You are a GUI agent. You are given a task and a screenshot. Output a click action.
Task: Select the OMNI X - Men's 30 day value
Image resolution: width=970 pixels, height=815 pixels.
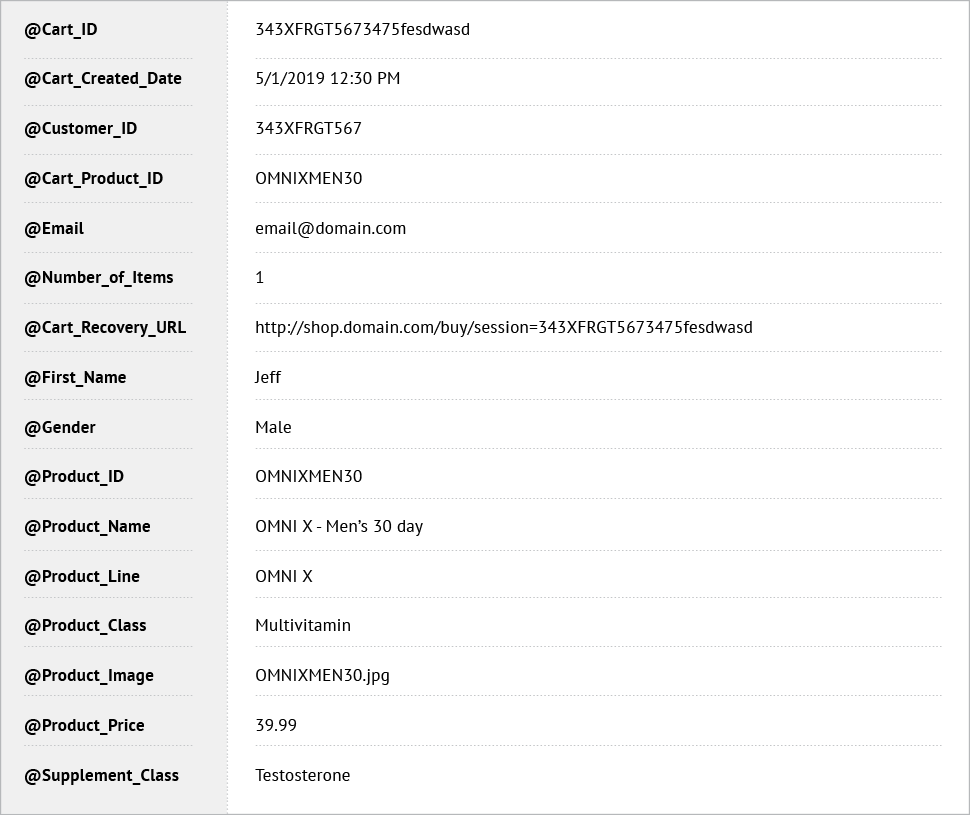pyautogui.click(x=339, y=527)
